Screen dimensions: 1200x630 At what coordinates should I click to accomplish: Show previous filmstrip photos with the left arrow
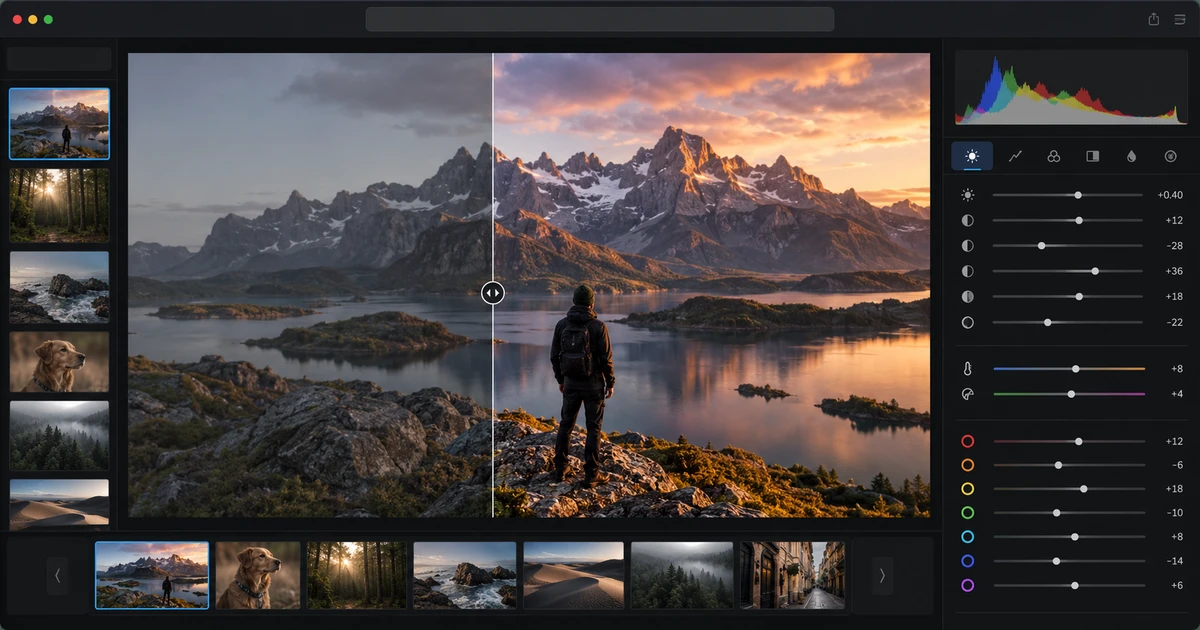pyautogui.click(x=57, y=575)
